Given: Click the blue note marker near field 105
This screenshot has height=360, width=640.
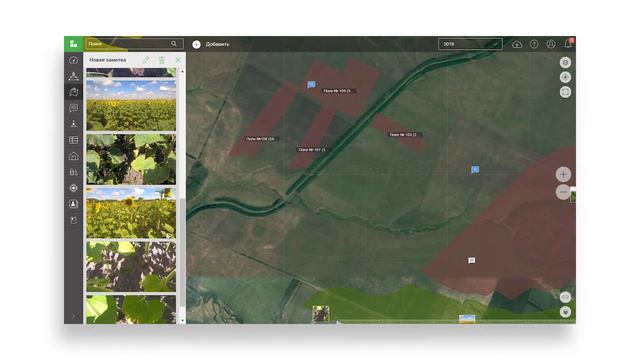Looking at the screenshot, I should [311, 84].
